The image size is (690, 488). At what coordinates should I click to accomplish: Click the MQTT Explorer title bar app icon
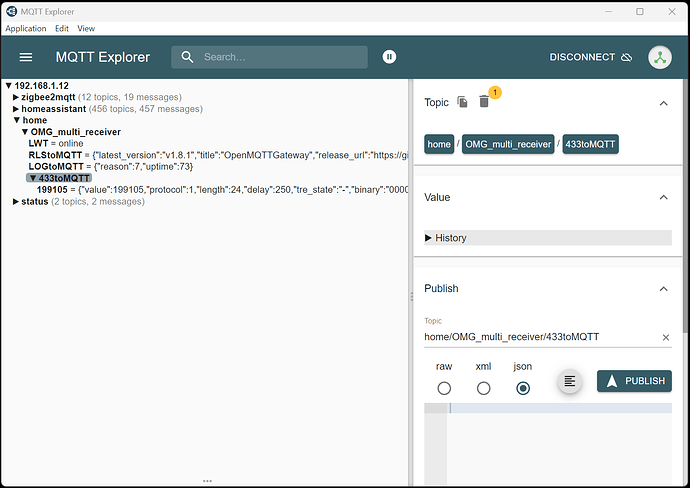coord(11,11)
